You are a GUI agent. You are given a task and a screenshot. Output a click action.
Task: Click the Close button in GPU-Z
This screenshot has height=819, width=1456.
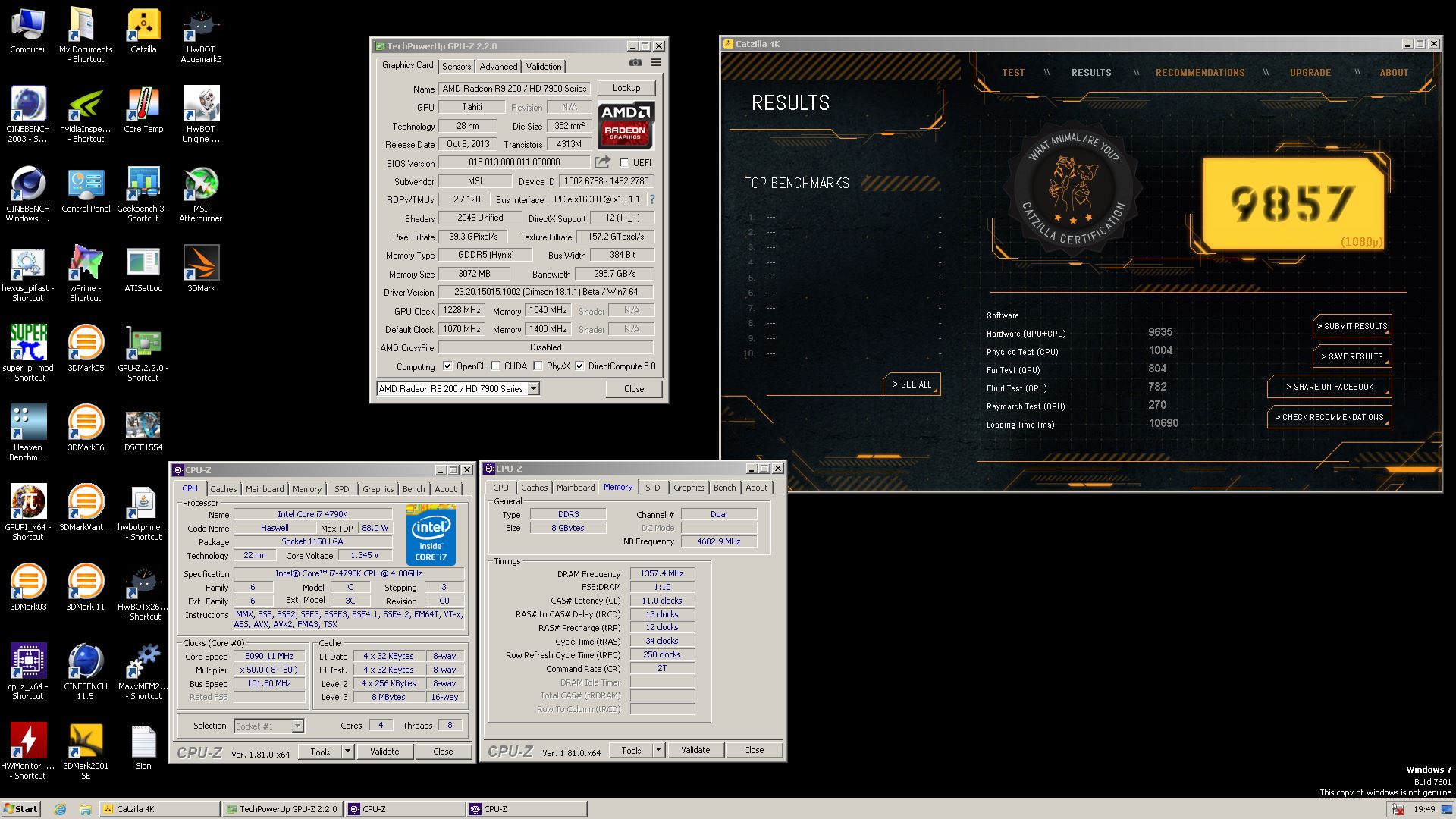634,389
